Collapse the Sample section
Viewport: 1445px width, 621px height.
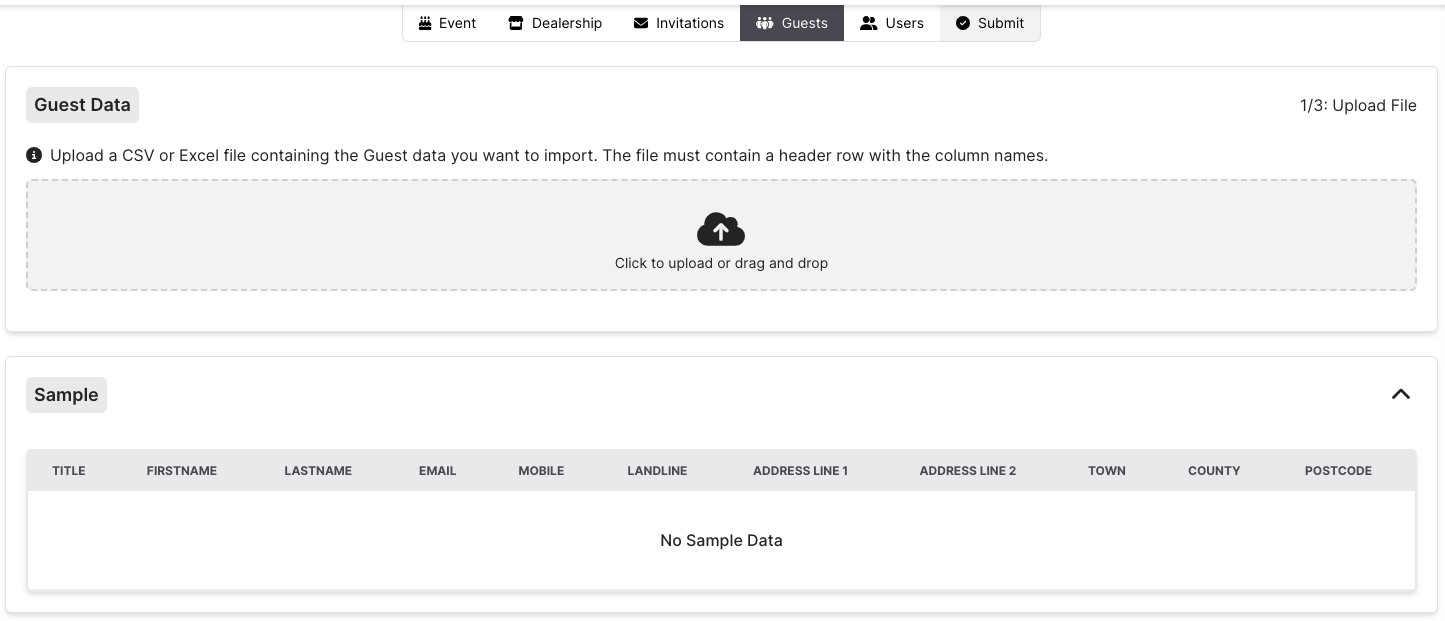click(x=1401, y=394)
